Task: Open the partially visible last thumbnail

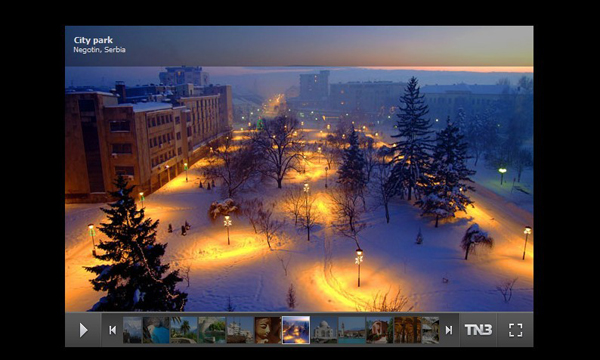Action: click(x=430, y=330)
